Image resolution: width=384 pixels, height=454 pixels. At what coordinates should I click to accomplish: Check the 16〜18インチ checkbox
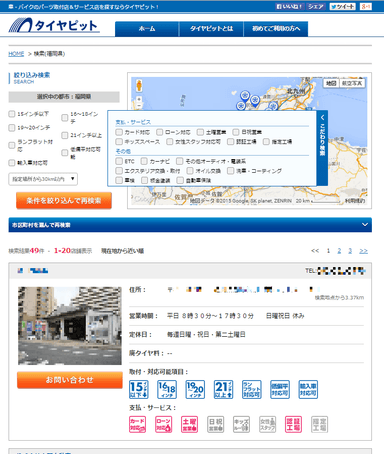click(65, 118)
